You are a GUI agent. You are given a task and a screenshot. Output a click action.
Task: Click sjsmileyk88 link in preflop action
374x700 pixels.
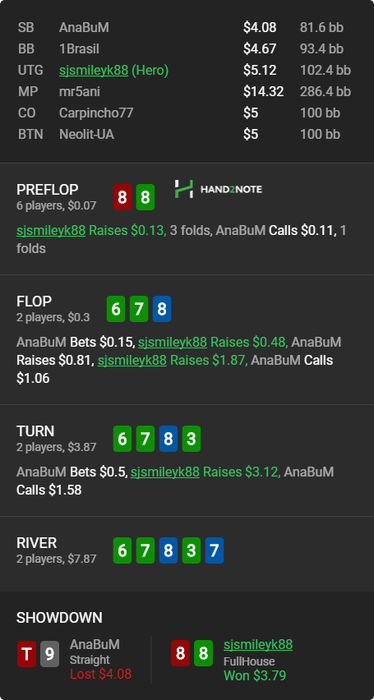[51, 230]
